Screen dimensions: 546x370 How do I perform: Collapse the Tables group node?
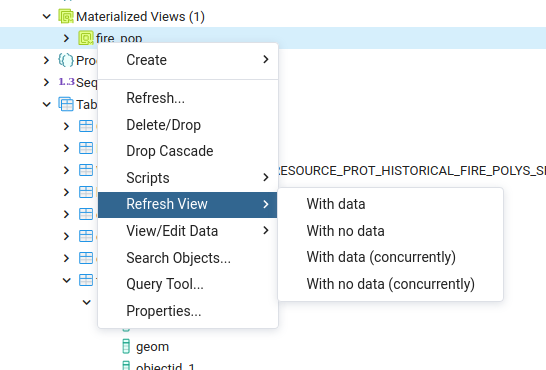[x=46, y=104]
